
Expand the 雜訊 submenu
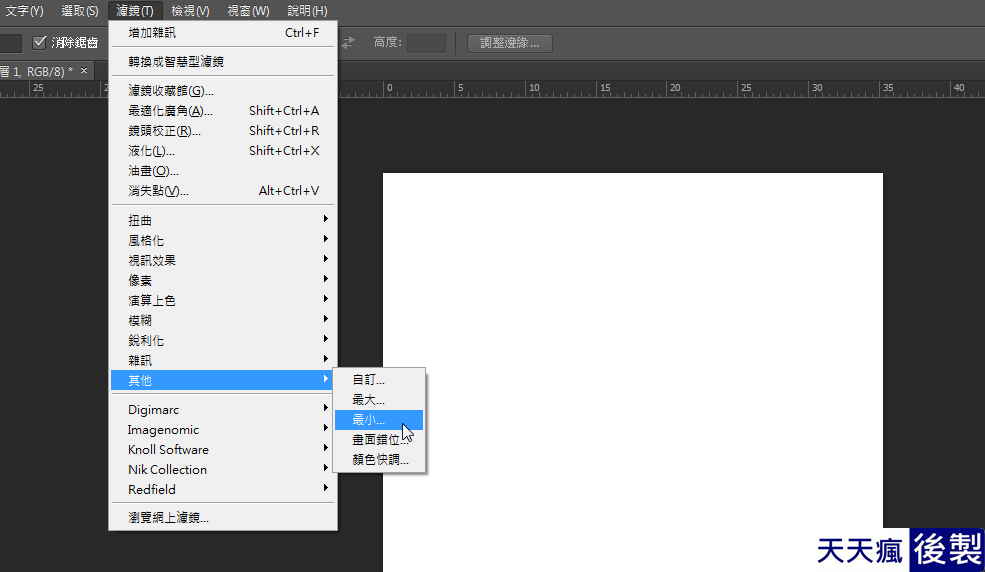point(223,360)
